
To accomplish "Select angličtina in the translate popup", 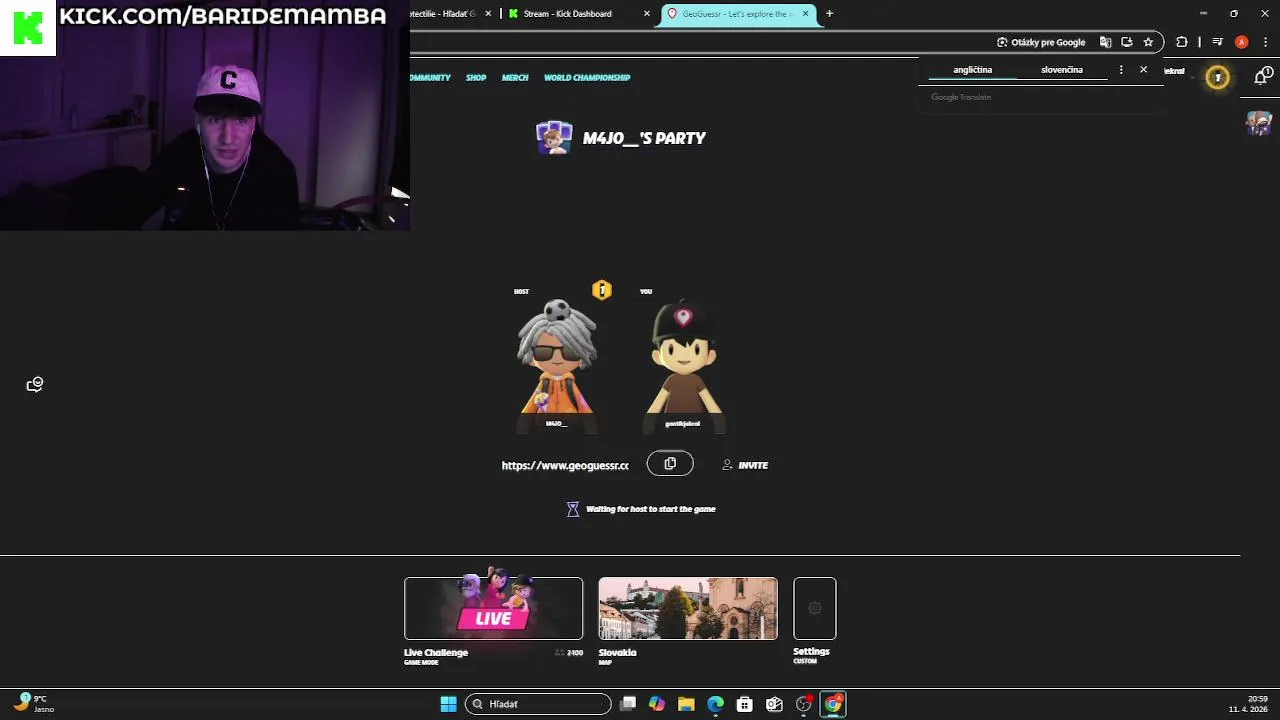I will click(973, 70).
